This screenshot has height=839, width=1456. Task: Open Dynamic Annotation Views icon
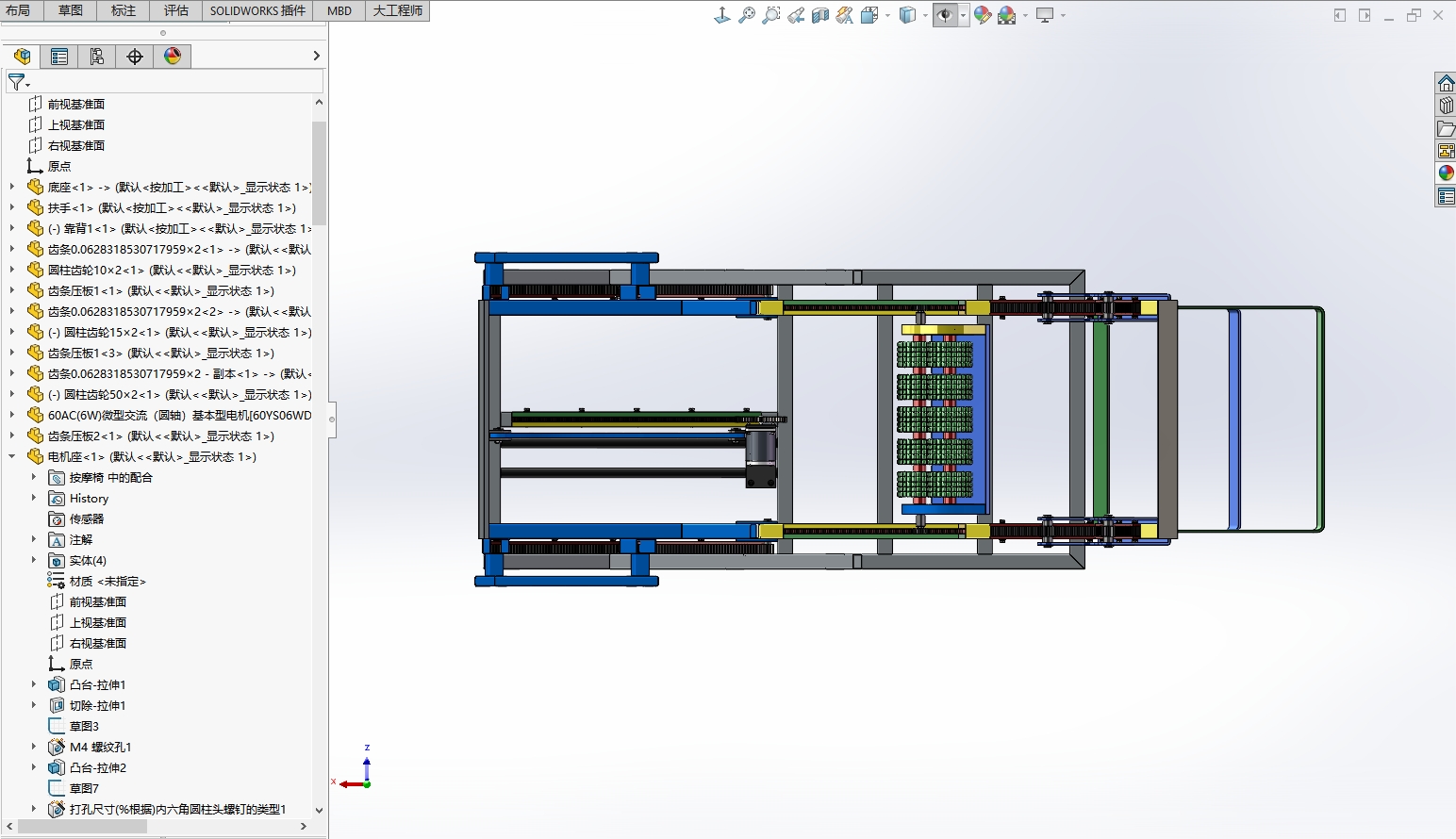pyautogui.click(x=845, y=15)
